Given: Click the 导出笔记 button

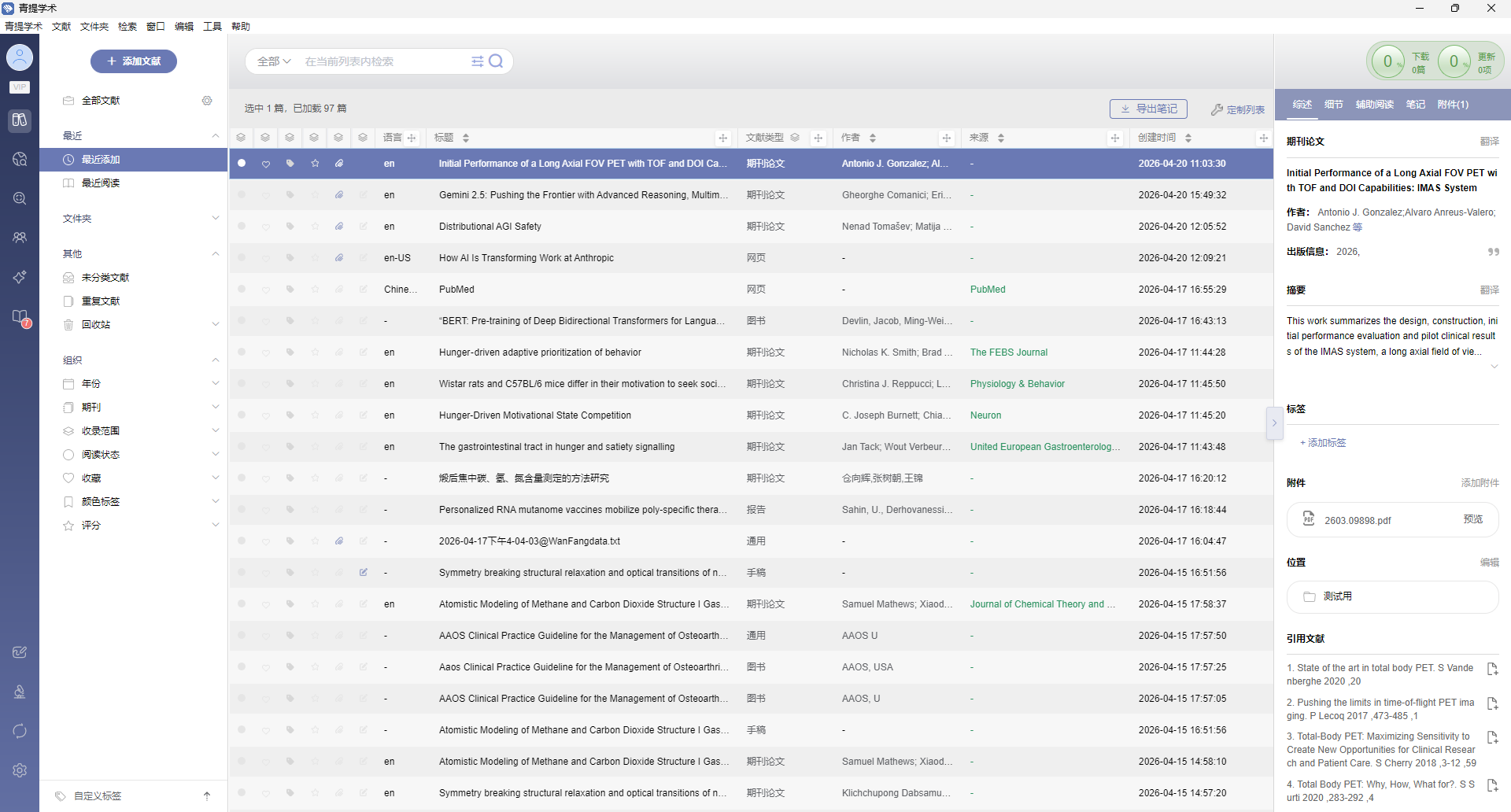Looking at the screenshot, I should [x=1148, y=109].
